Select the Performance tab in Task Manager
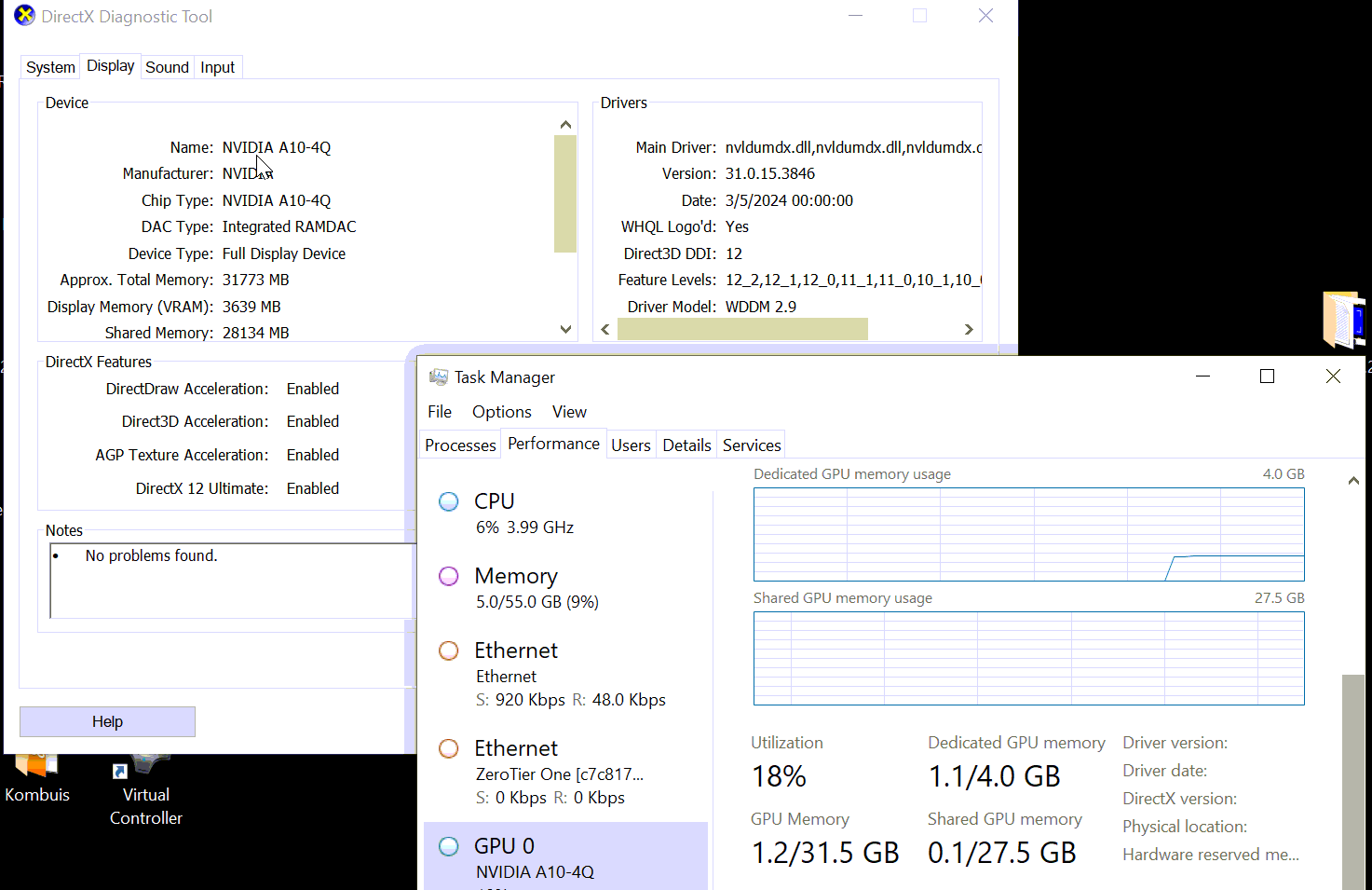This screenshot has height=890, width=1372. click(x=553, y=444)
